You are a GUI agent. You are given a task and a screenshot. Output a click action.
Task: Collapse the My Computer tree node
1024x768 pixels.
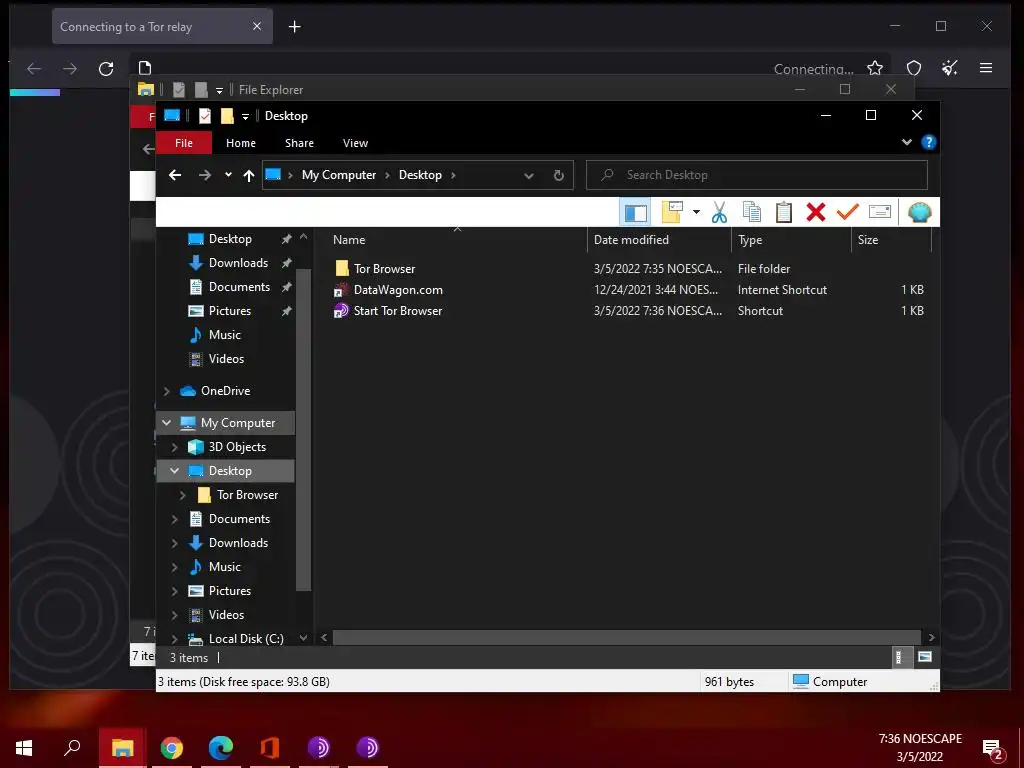point(167,423)
